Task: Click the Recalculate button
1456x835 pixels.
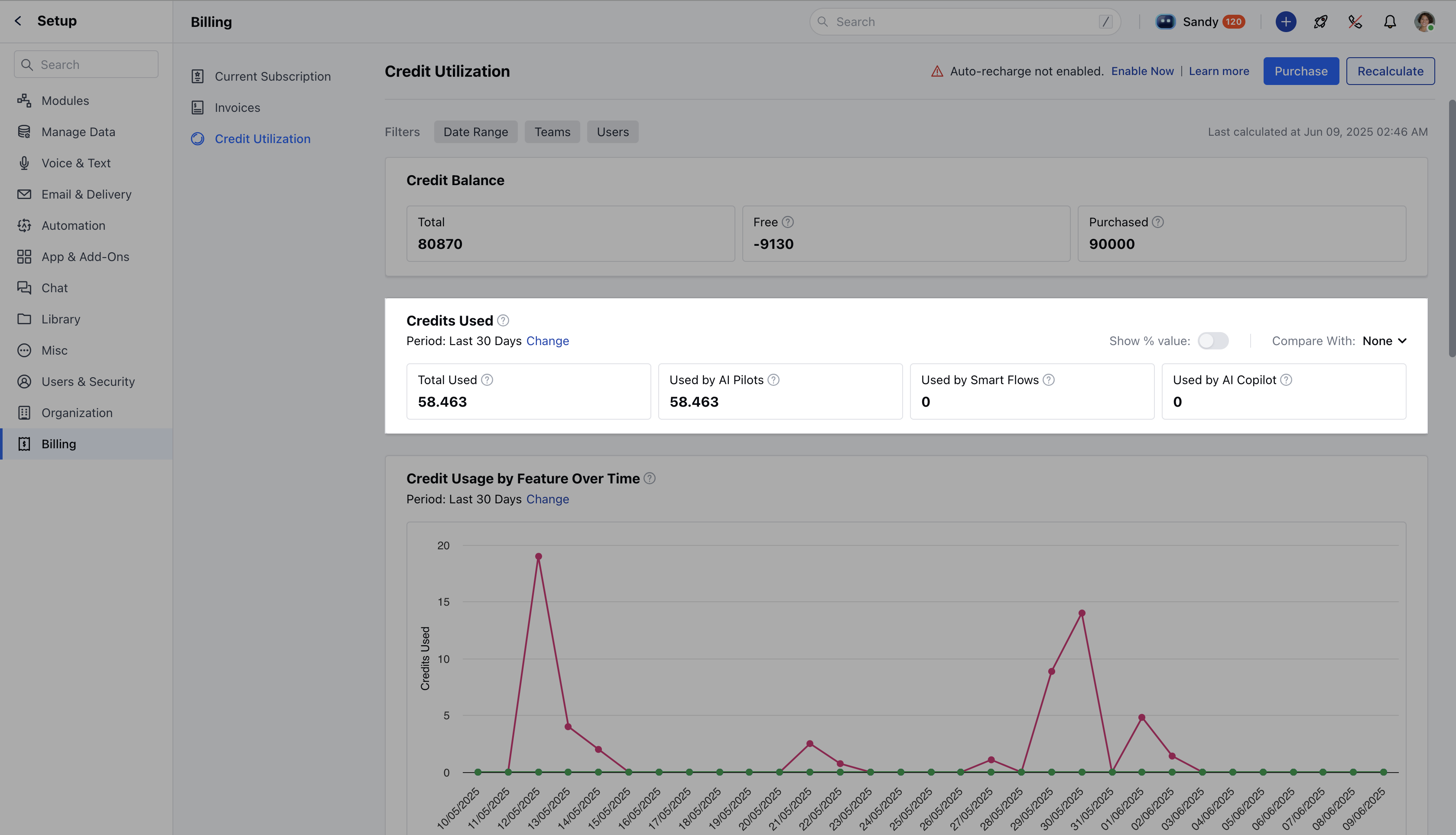Action: point(1390,71)
